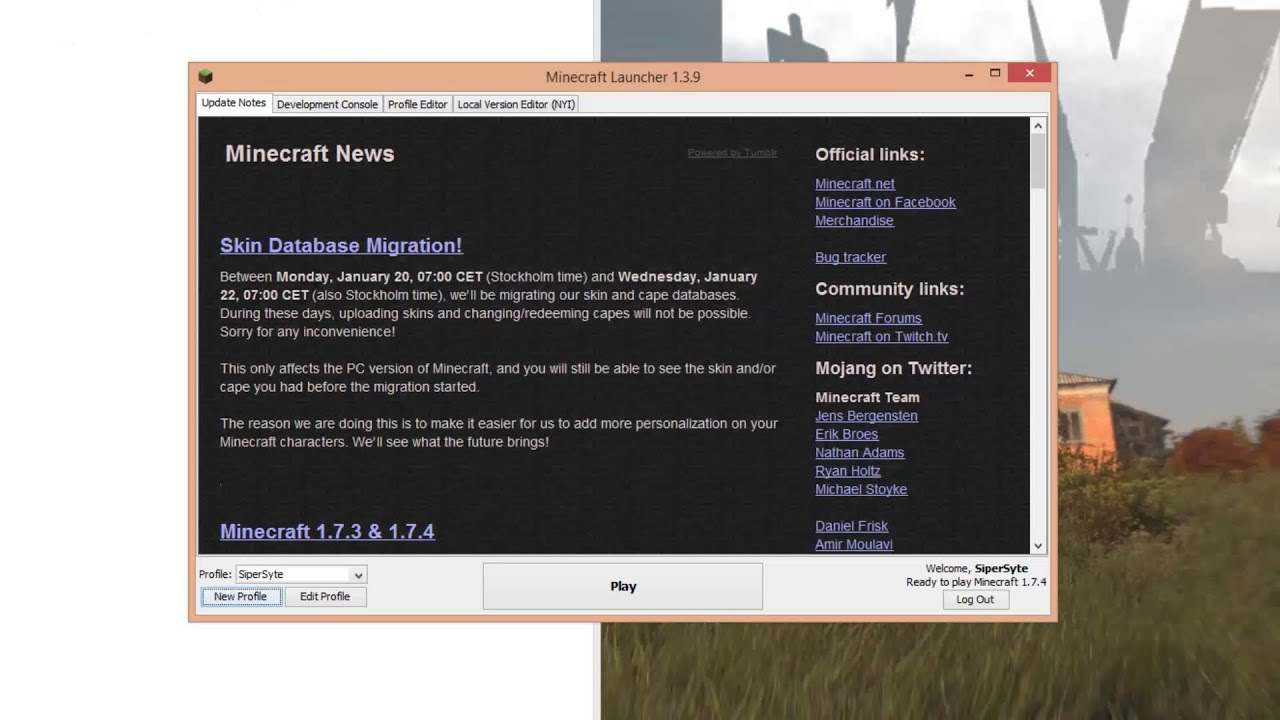The height and width of the screenshot is (720, 1280).
Task: Switch to the Update Notes tab
Action: pos(234,103)
